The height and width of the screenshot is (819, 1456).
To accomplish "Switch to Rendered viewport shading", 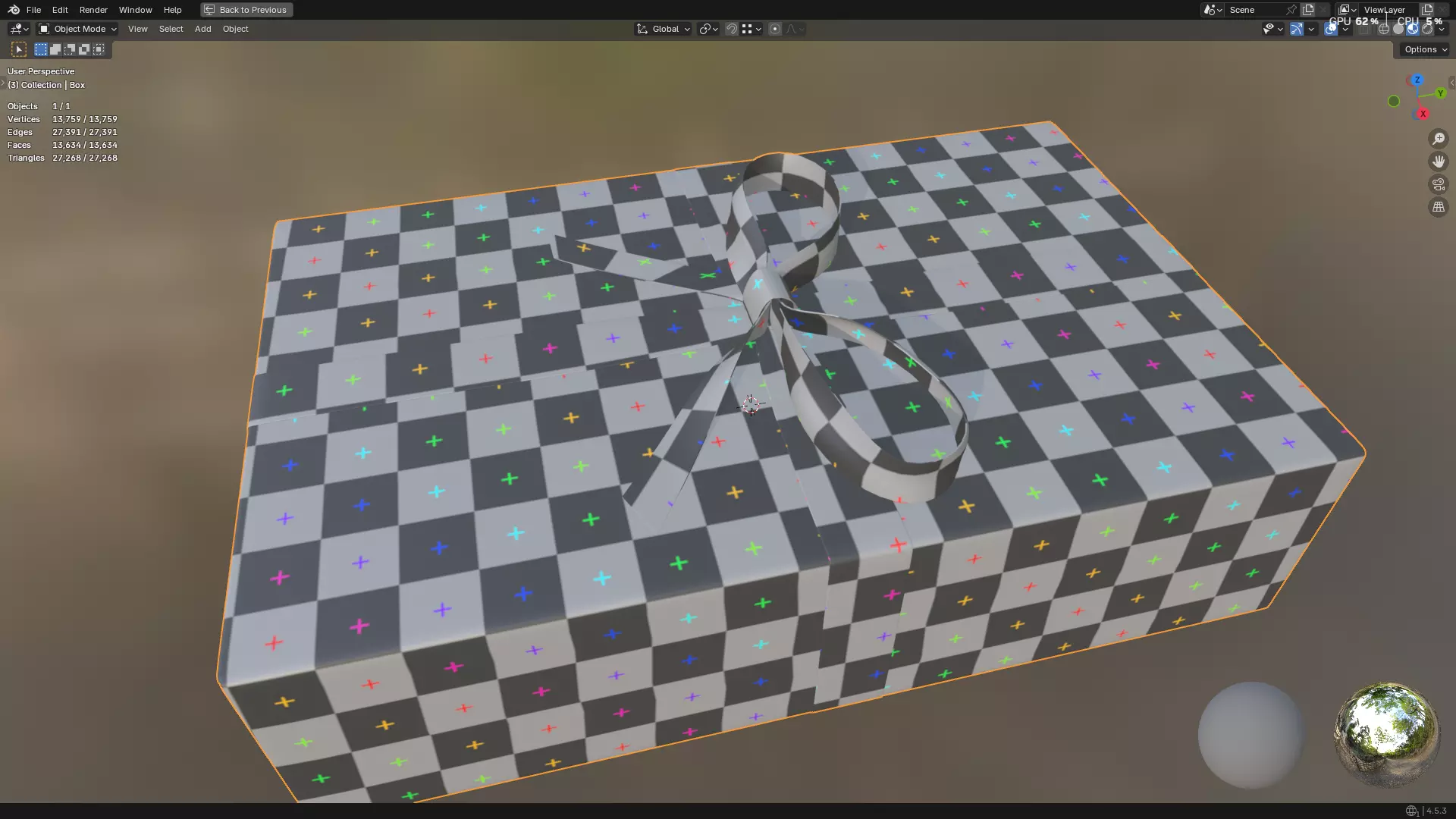I will (1427, 29).
